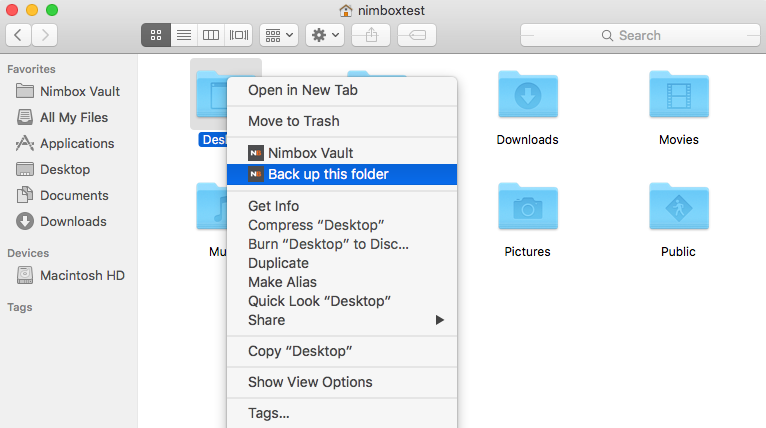The height and width of the screenshot is (428, 766).
Task: Click the Downloads sidebar arrow icon
Action: pos(25,221)
